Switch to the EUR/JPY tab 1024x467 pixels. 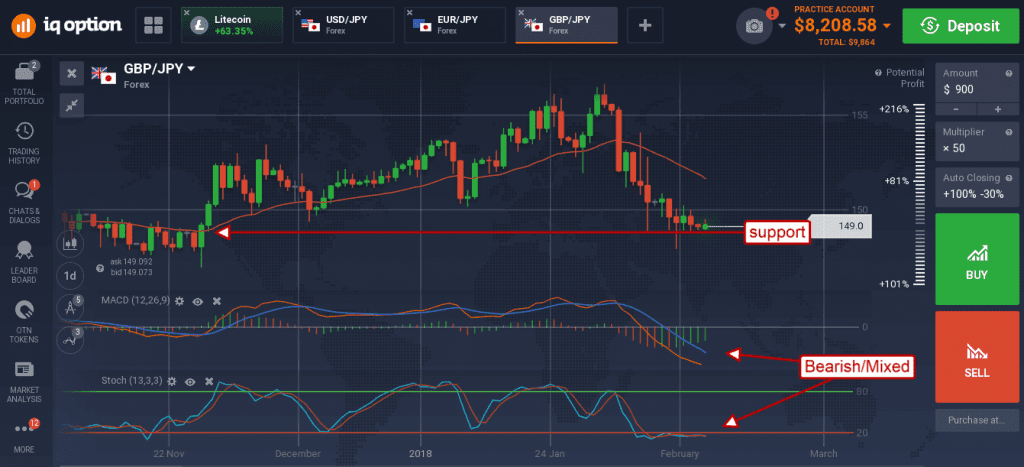[x=455, y=25]
